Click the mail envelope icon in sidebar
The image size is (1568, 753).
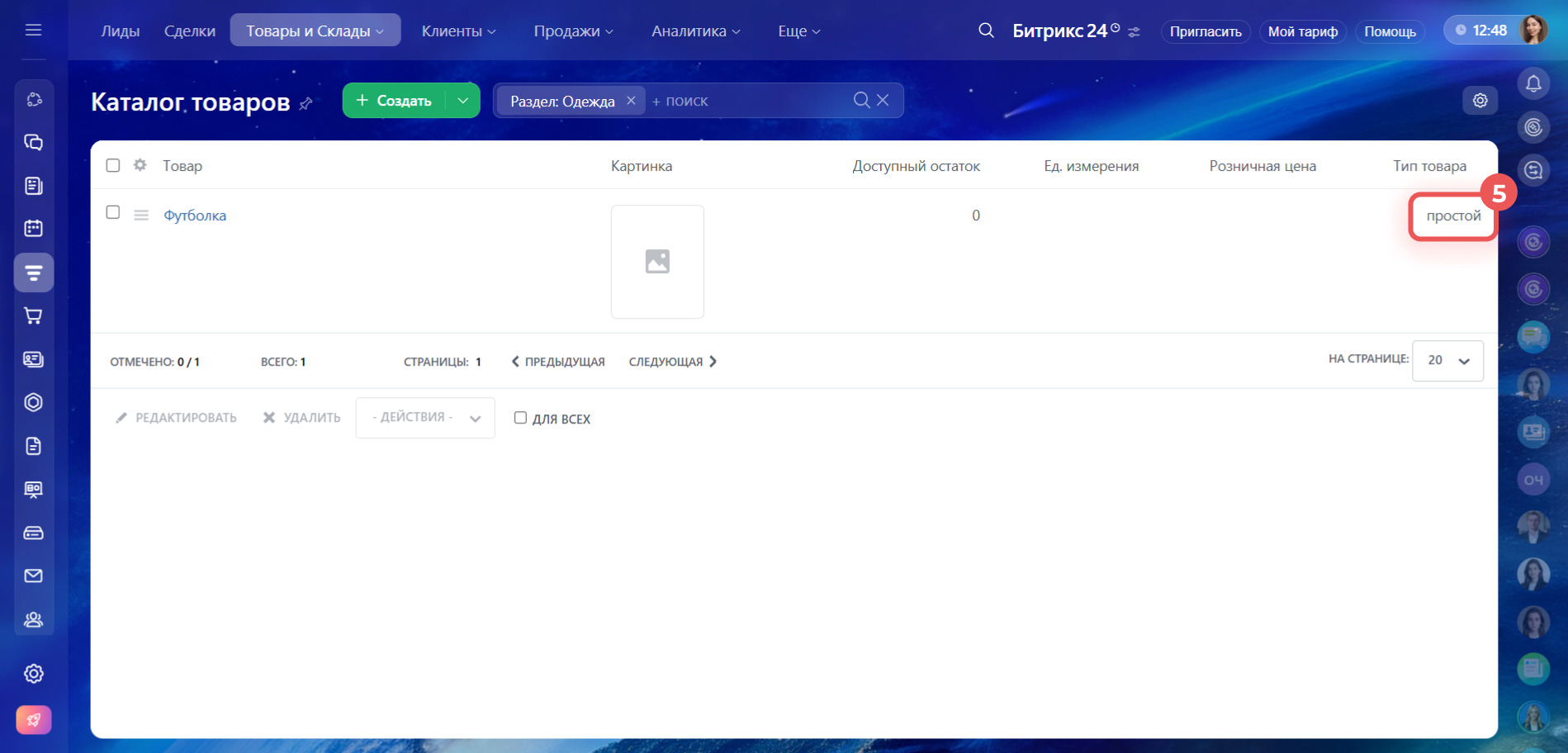(x=33, y=575)
